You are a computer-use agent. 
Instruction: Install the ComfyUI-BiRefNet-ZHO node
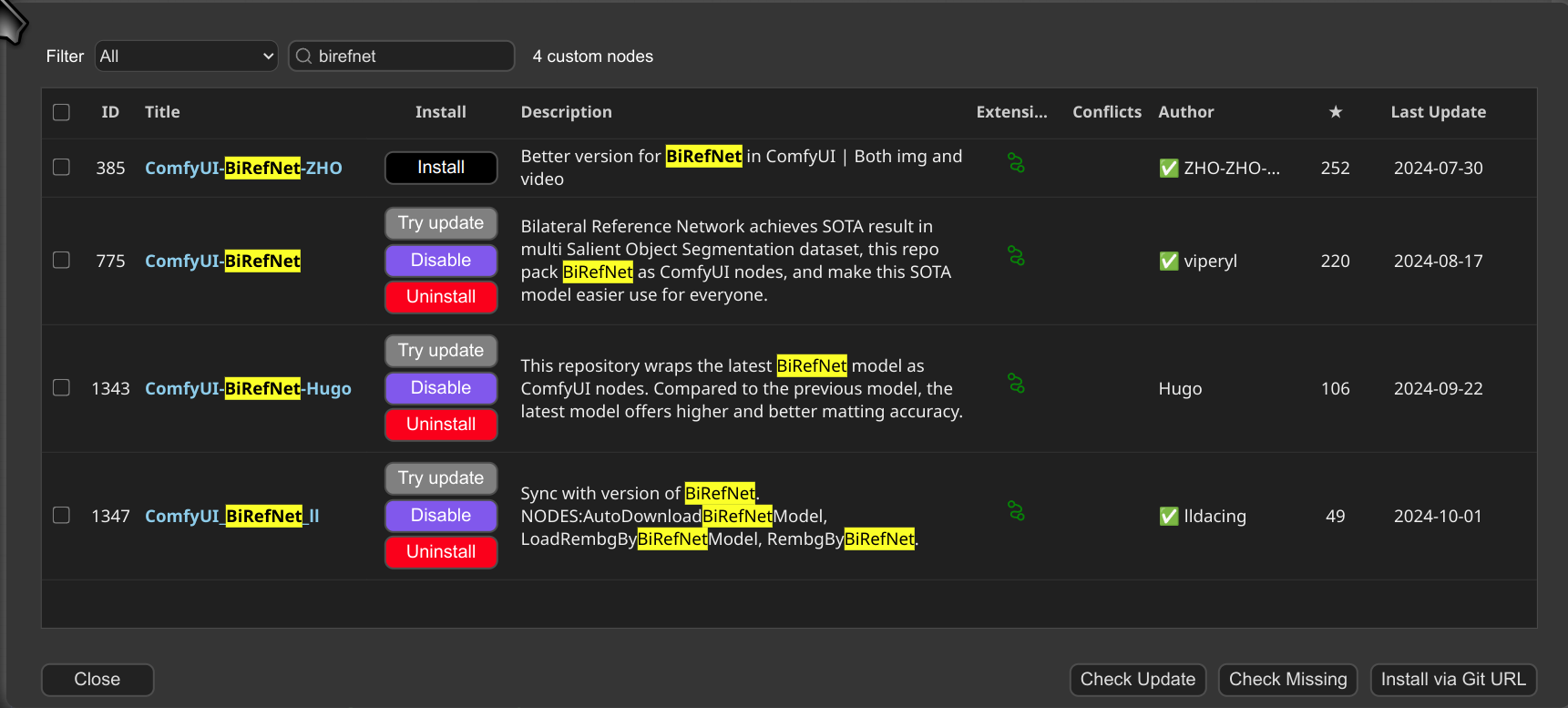(x=441, y=168)
